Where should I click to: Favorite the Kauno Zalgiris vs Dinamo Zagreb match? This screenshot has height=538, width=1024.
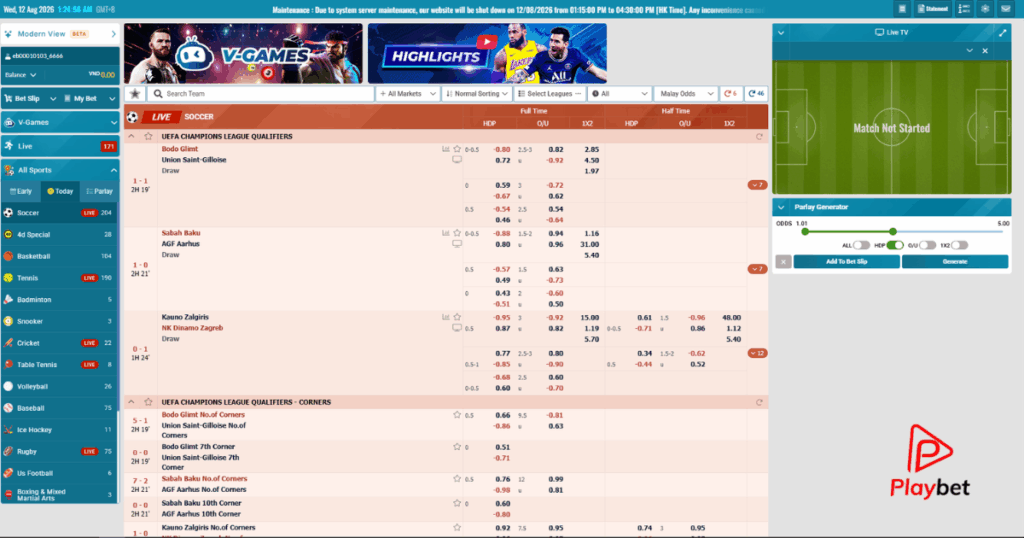457,317
